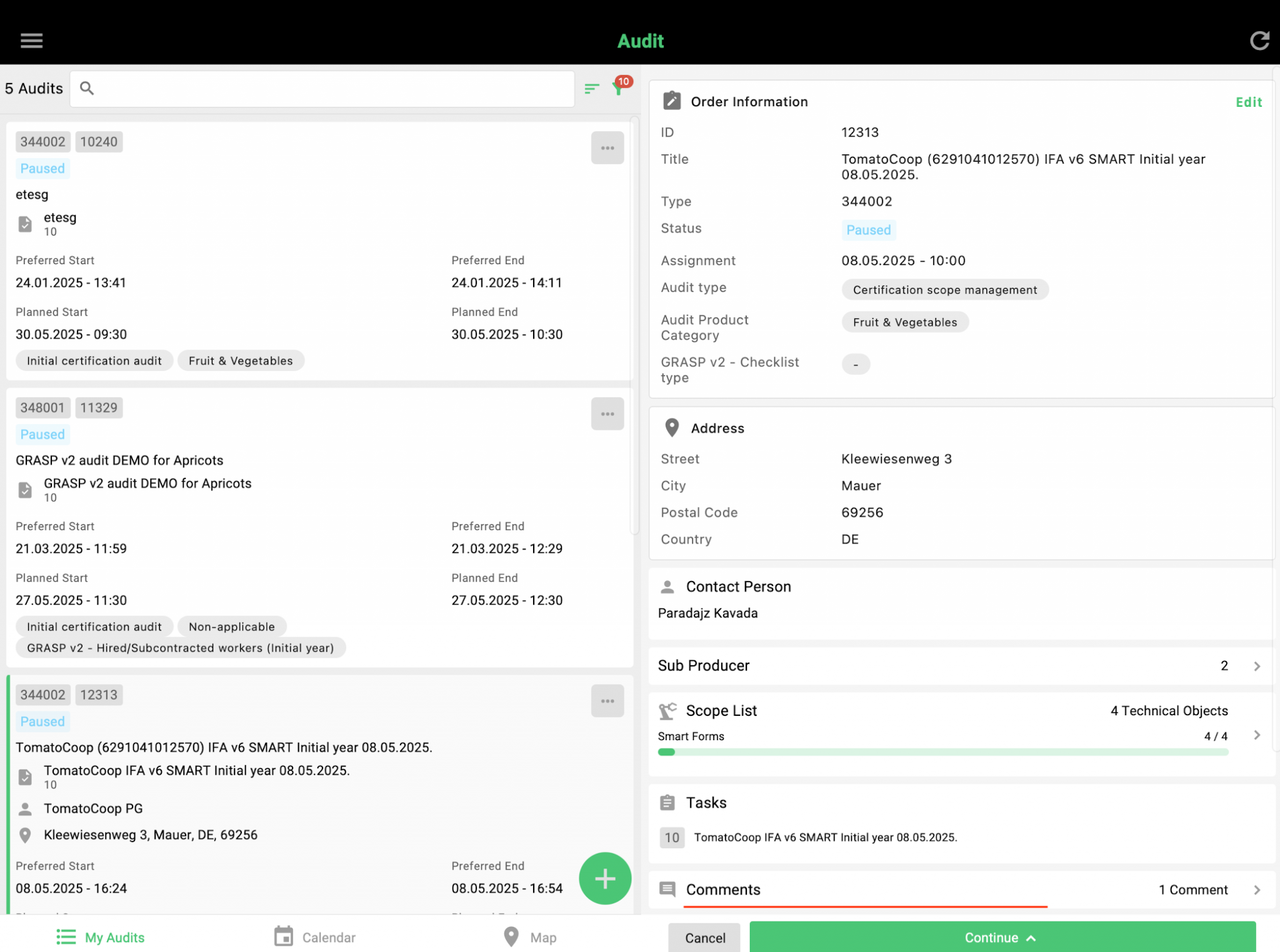Select the My Audits tab
1280x952 pixels.
click(x=101, y=937)
